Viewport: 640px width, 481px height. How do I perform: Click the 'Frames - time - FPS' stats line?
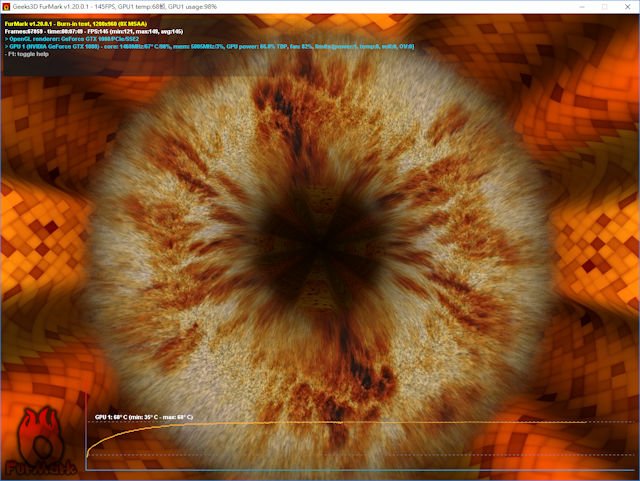94,31
